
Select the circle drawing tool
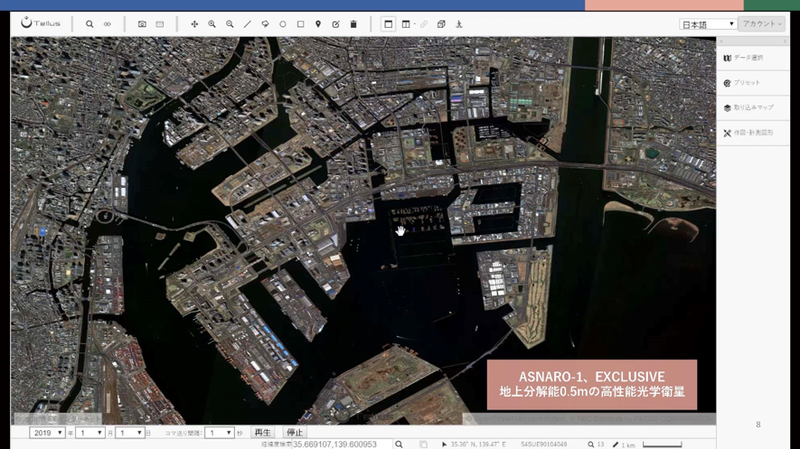click(283, 24)
